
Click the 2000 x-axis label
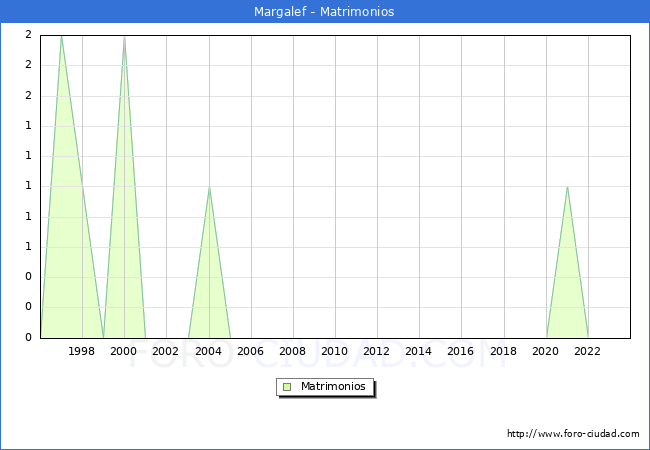pyautogui.click(x=124, y=351)
